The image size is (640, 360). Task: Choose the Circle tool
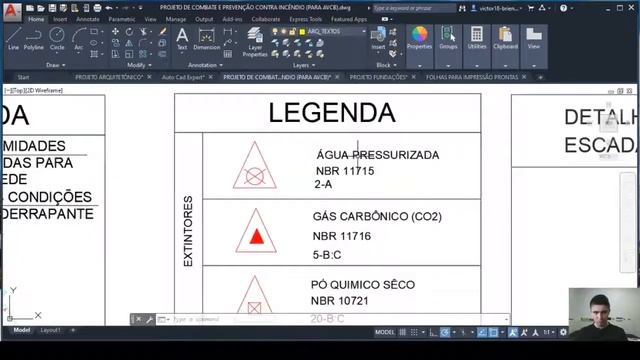click(x=57, y=39)
